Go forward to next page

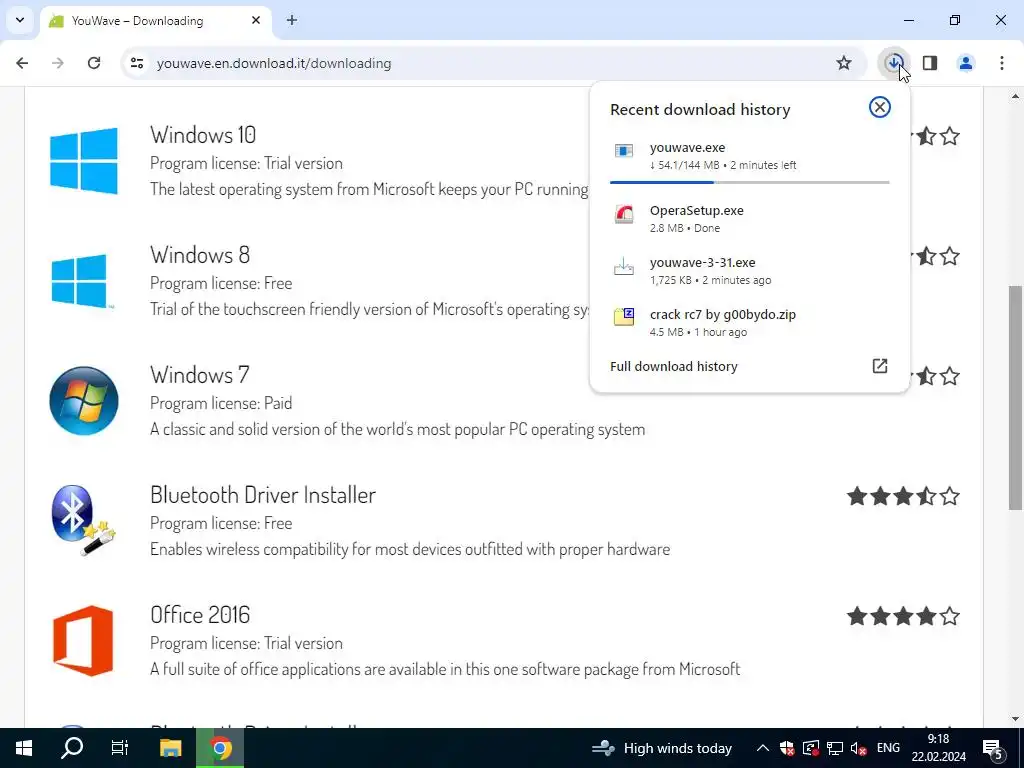[58, 63]
